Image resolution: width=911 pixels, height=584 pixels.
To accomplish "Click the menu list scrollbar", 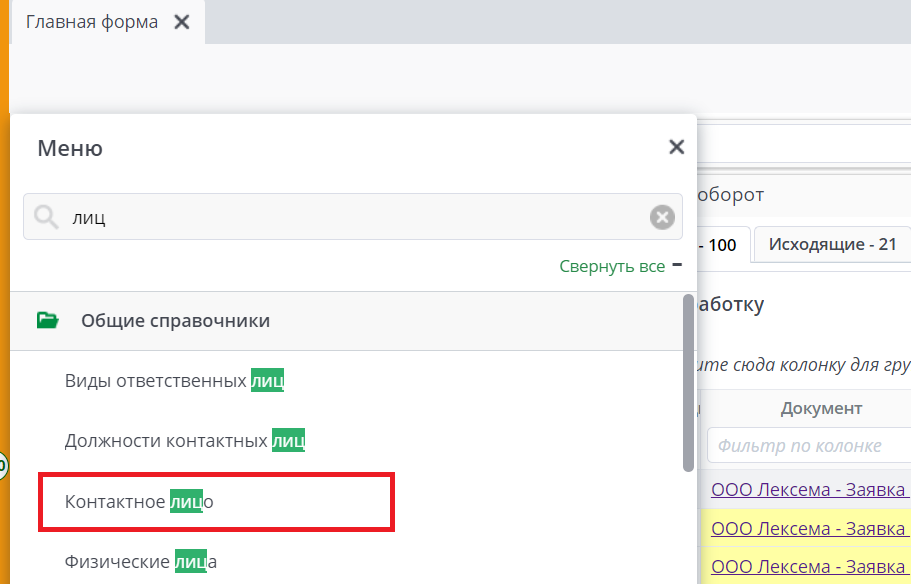I will (688, 380).
